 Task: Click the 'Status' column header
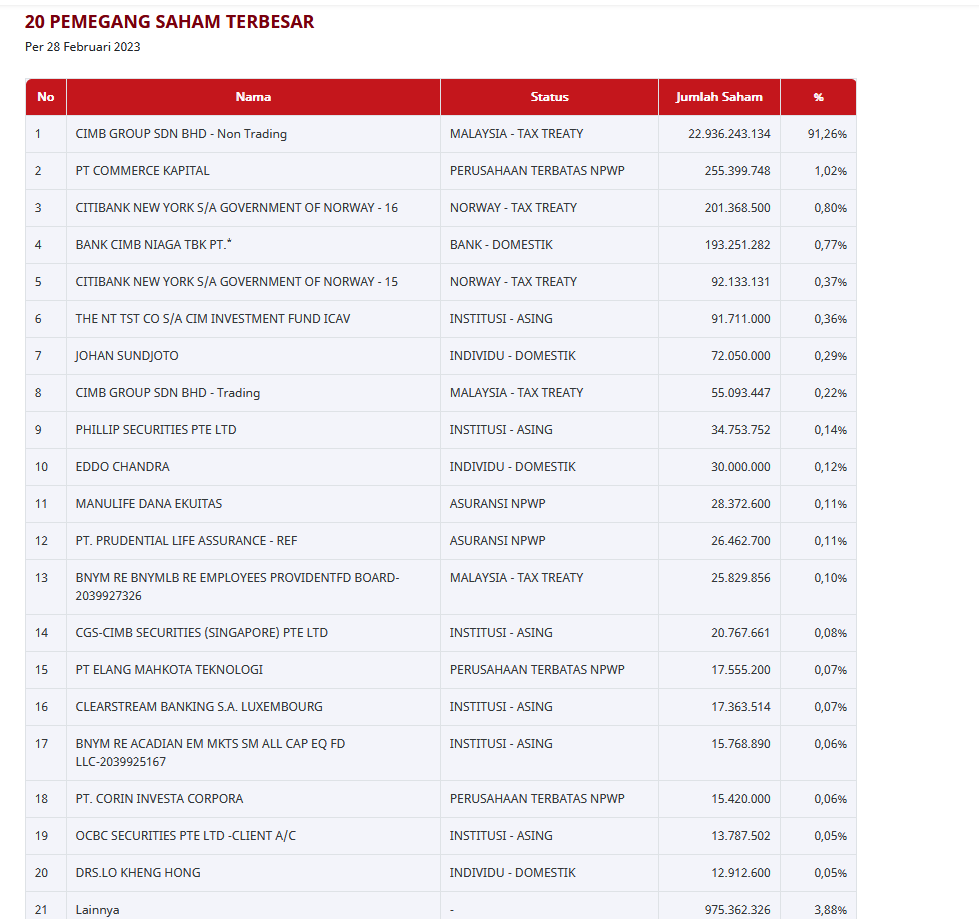click(x=549, y=97)
